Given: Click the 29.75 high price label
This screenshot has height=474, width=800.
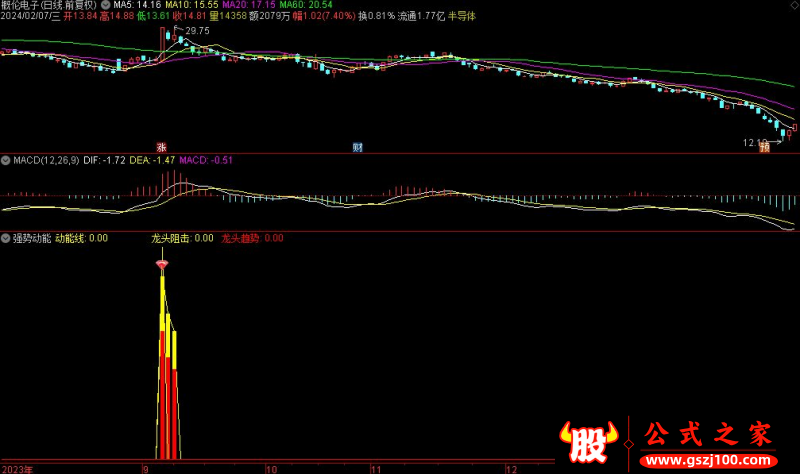Looking at the screenshot, I should (197, 32).
